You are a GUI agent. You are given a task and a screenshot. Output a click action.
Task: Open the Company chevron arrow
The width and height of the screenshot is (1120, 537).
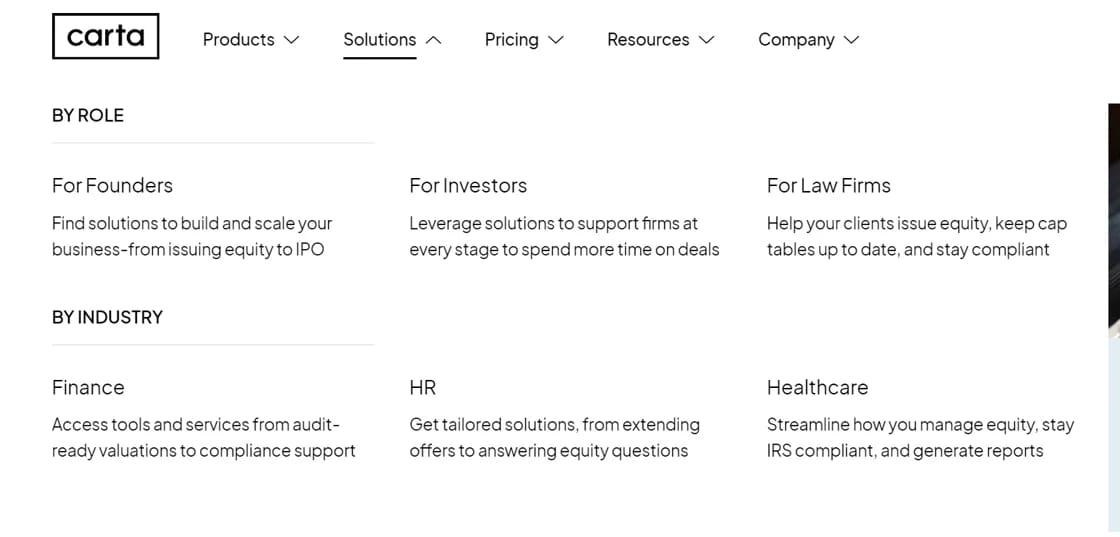(852, 40)
